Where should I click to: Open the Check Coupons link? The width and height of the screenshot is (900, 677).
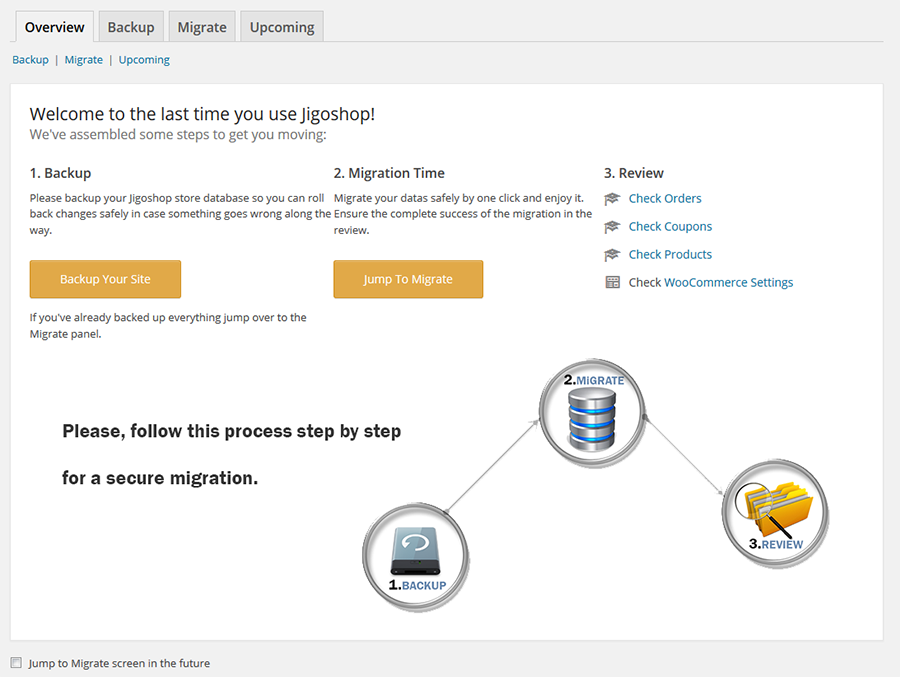tap(670, 227)
